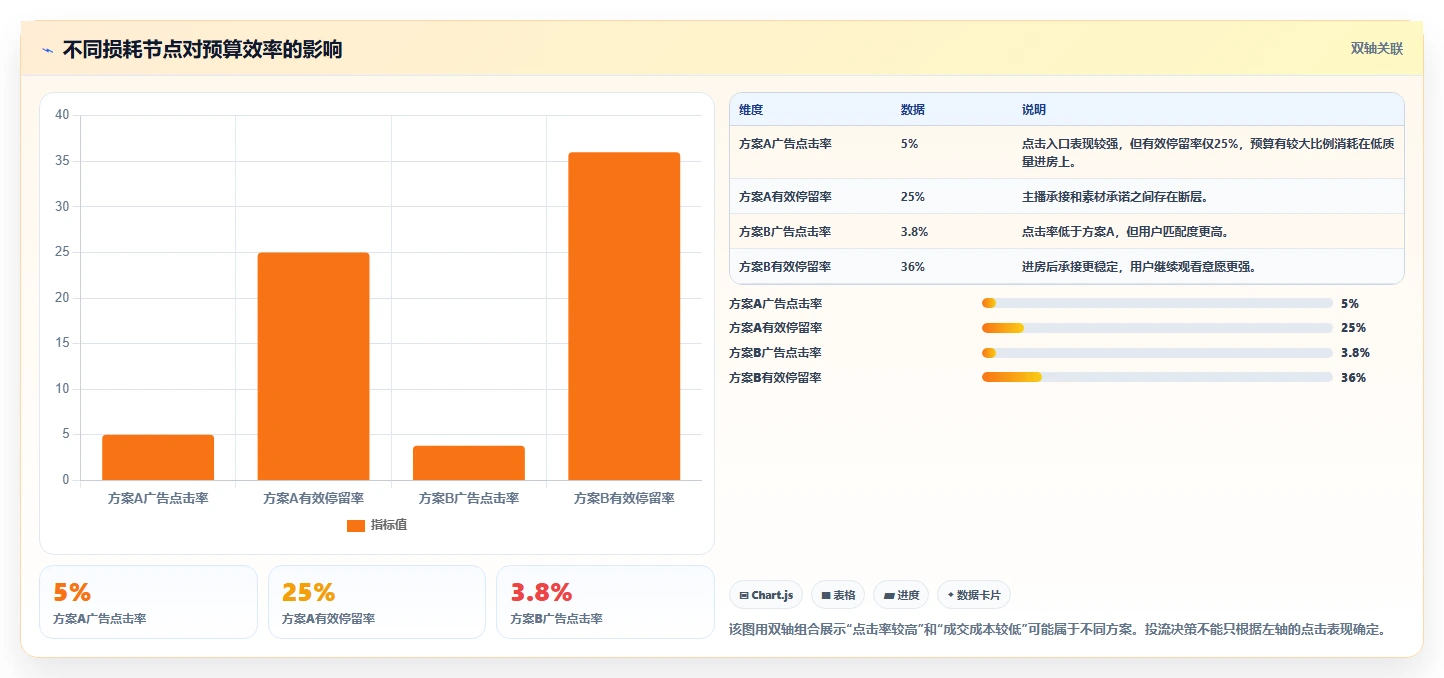Click the progress list label 方案B有效停留率
The width and height of the screenshot is (1444, 678).
click(x=775, y=378)
